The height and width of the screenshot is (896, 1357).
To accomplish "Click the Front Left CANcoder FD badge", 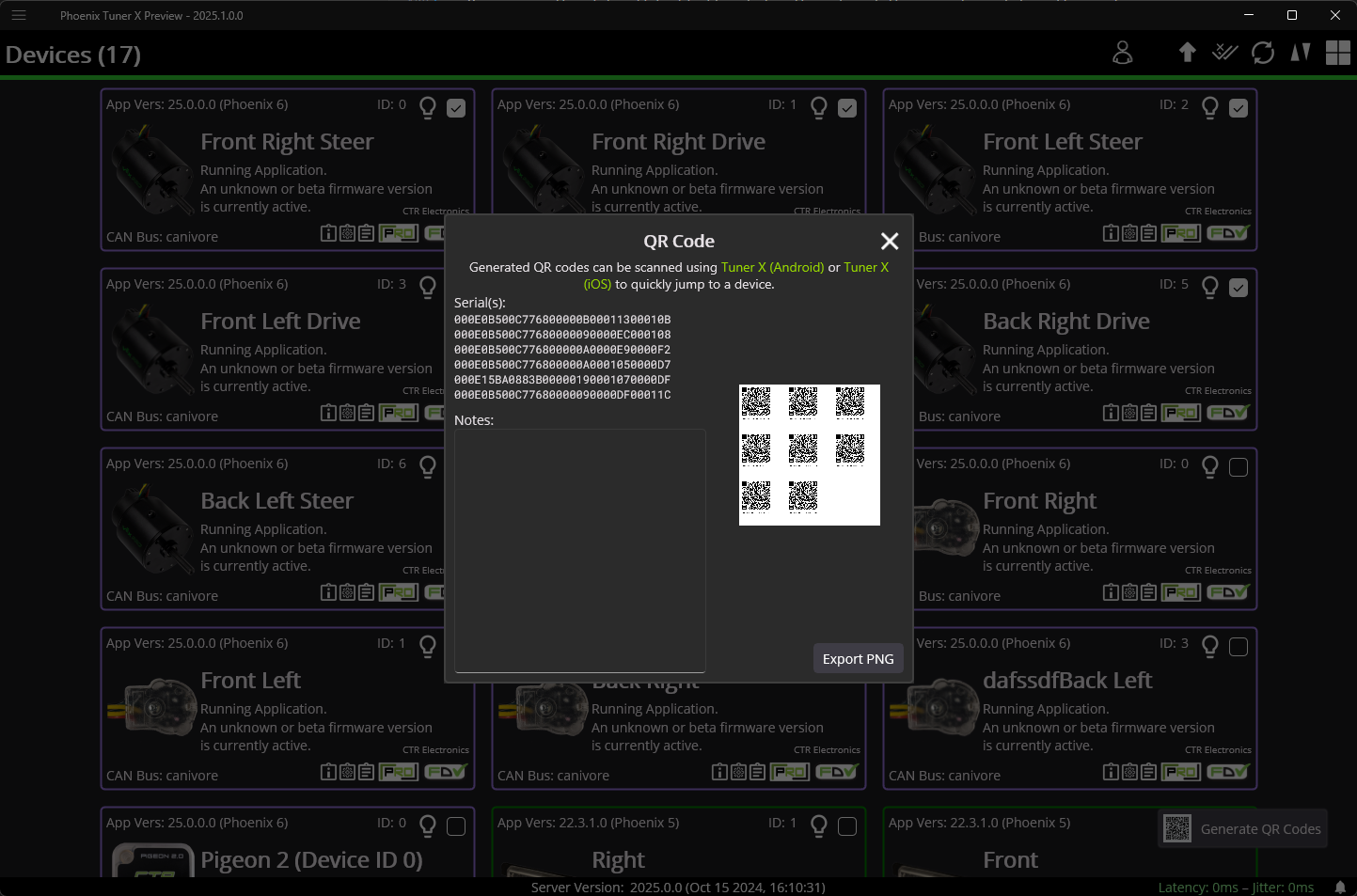I will pos(446,772).
